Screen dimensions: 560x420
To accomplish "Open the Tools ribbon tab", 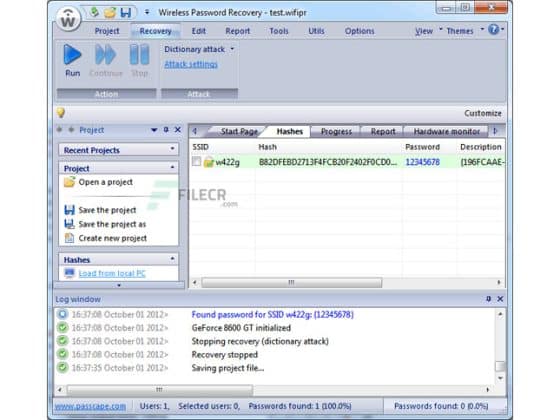I will click(x=279, y=31).
